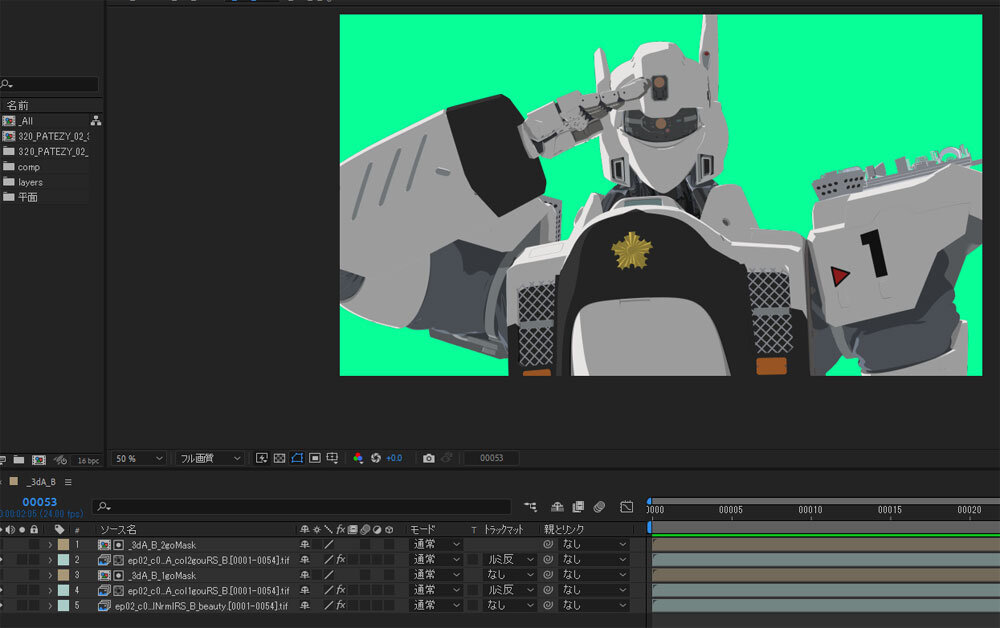Toggle shy switch for _3dA_B_1goMask layer
Viewport: 1000px width, 628px height.
305,575
